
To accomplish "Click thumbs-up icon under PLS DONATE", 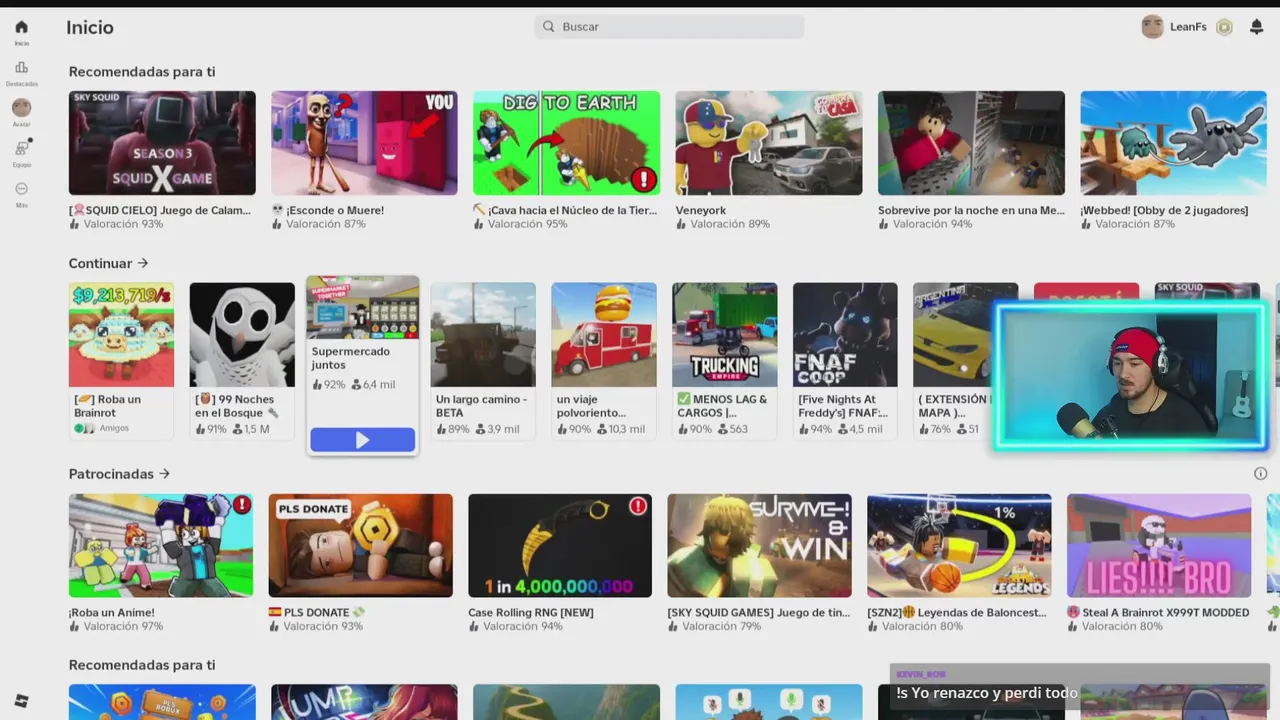I will pos(274,627).
